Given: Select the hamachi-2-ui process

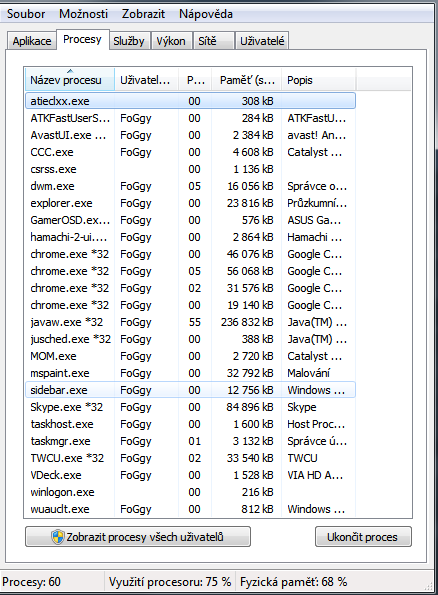Looking at the screenshot, I should 190,237.
